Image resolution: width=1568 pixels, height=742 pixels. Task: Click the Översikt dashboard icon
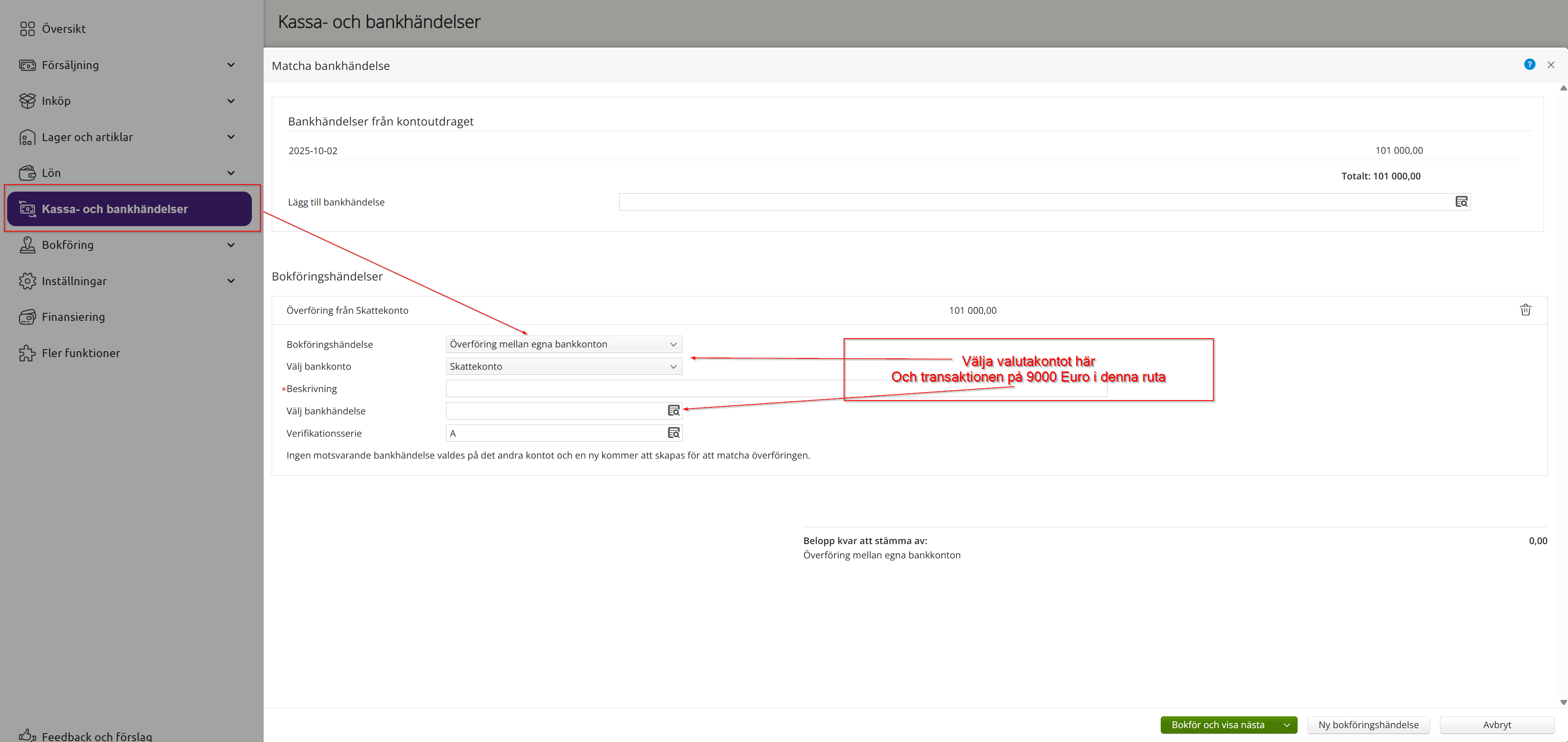tap(27, 29)
